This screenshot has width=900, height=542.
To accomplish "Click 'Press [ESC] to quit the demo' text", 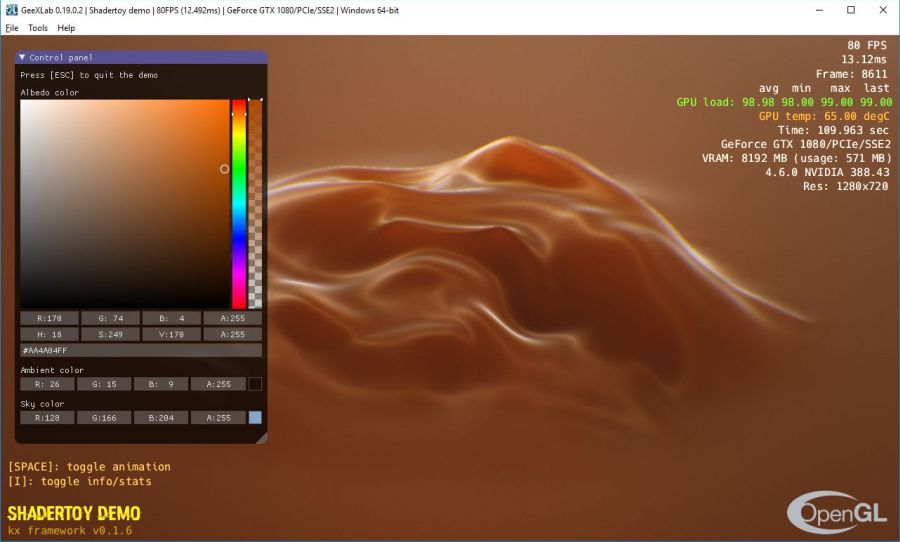I will point(89,75).
